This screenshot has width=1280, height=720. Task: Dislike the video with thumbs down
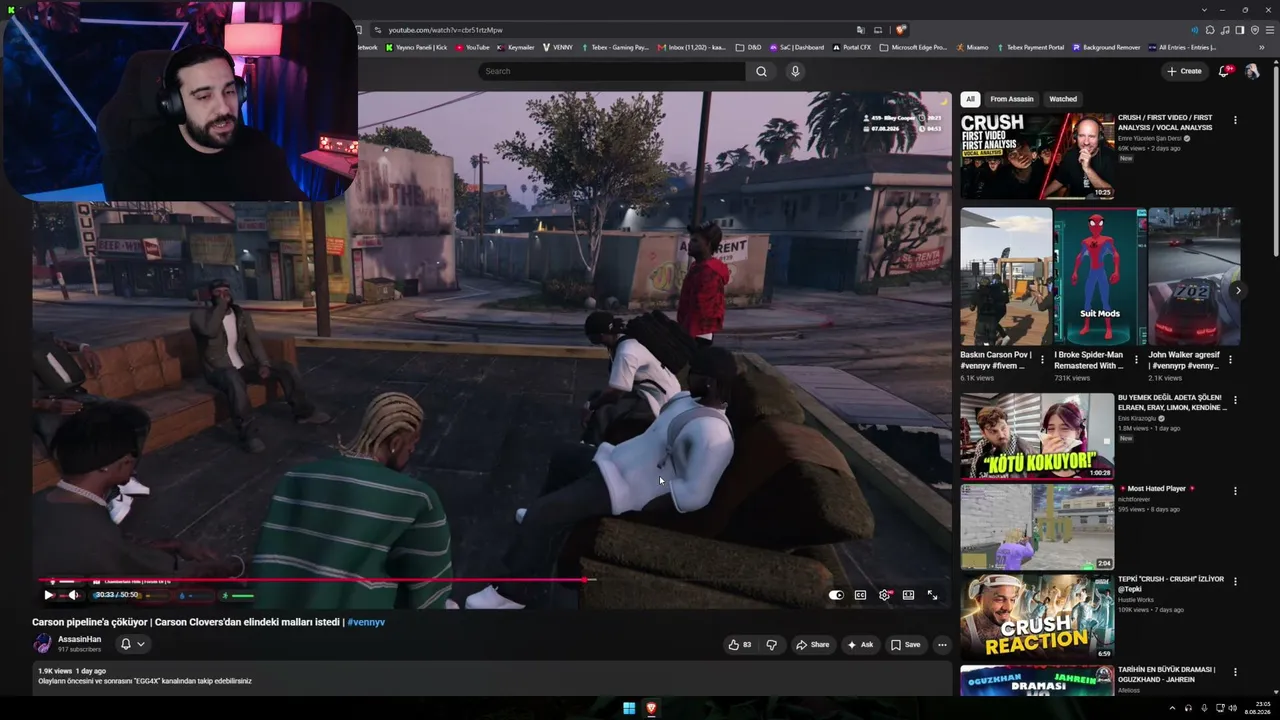(771, 645)
